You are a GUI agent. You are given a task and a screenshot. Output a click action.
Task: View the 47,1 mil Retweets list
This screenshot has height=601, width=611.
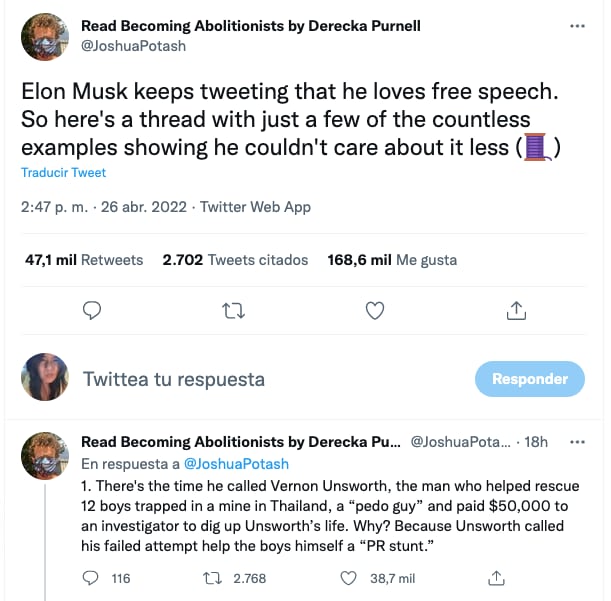84,260
